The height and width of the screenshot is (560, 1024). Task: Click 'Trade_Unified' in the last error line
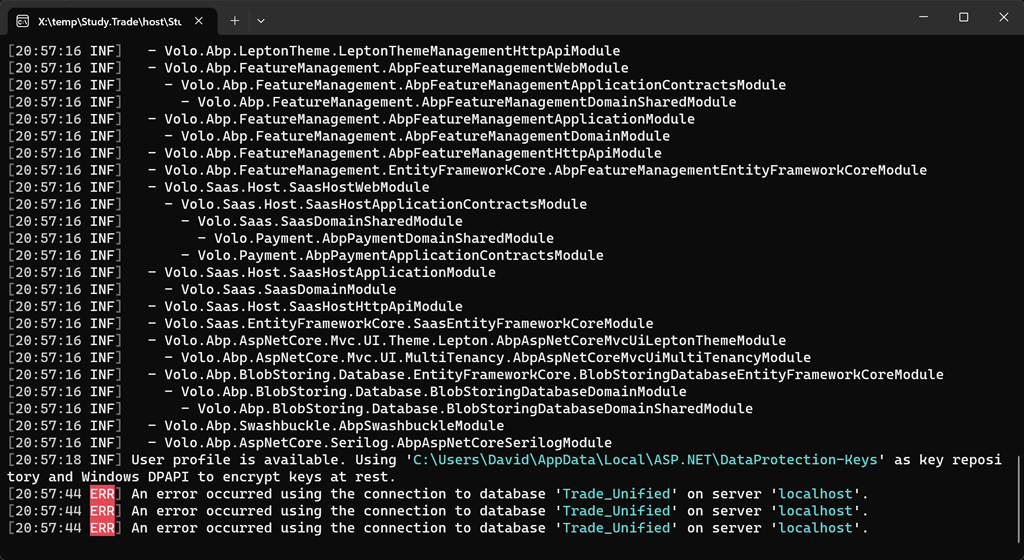pos(616,527)
